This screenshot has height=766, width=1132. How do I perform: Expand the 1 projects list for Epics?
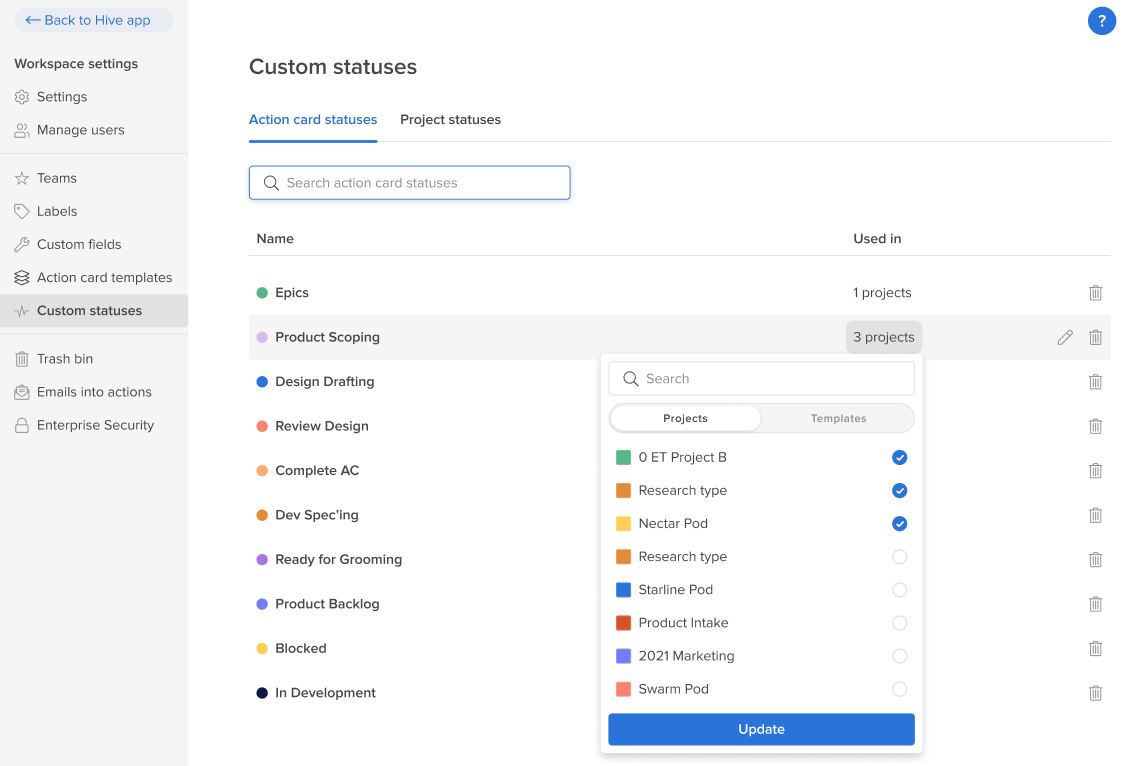click(881, 293)
